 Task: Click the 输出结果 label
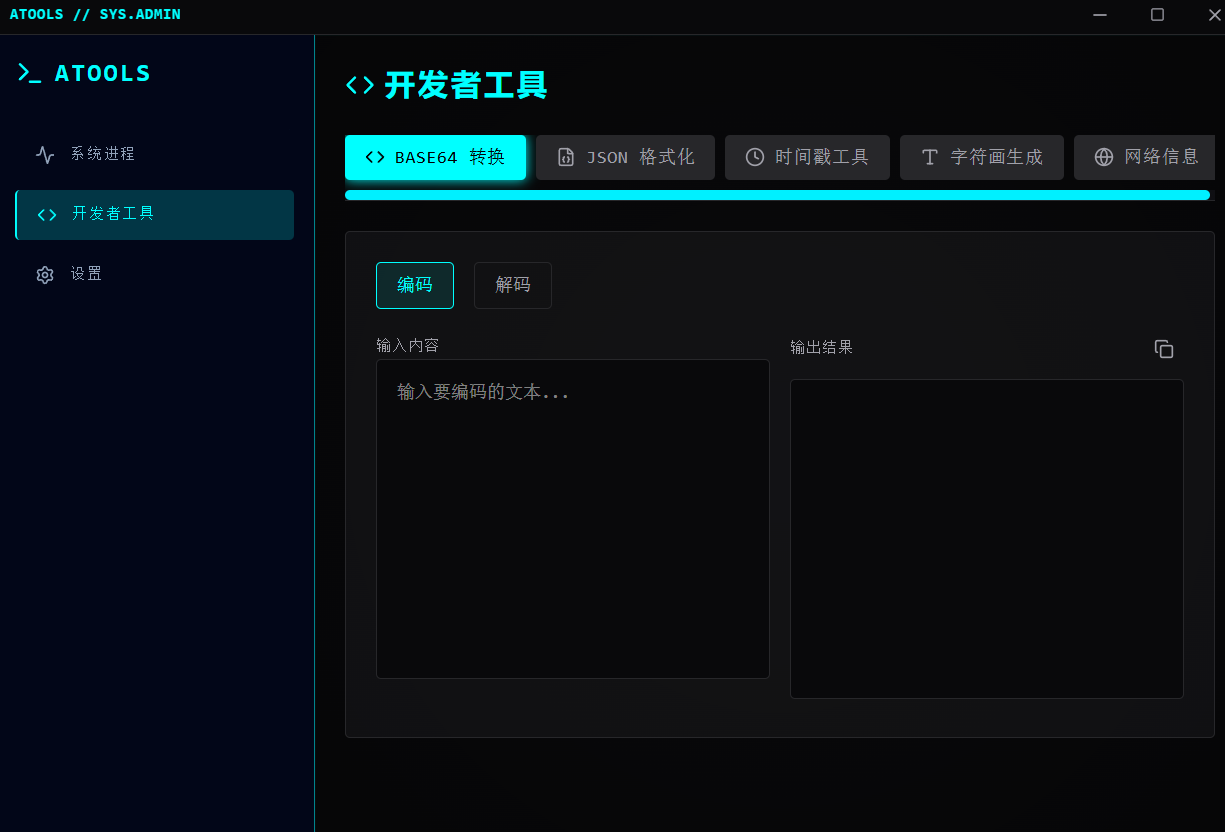[x=821, y=347]
